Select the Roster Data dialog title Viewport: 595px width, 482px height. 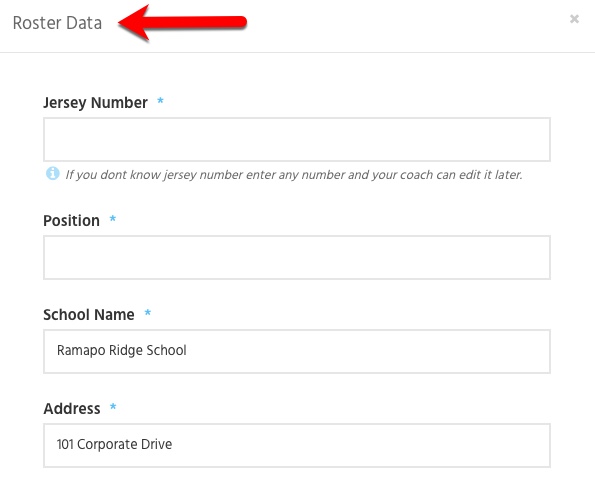coord(57,23)
